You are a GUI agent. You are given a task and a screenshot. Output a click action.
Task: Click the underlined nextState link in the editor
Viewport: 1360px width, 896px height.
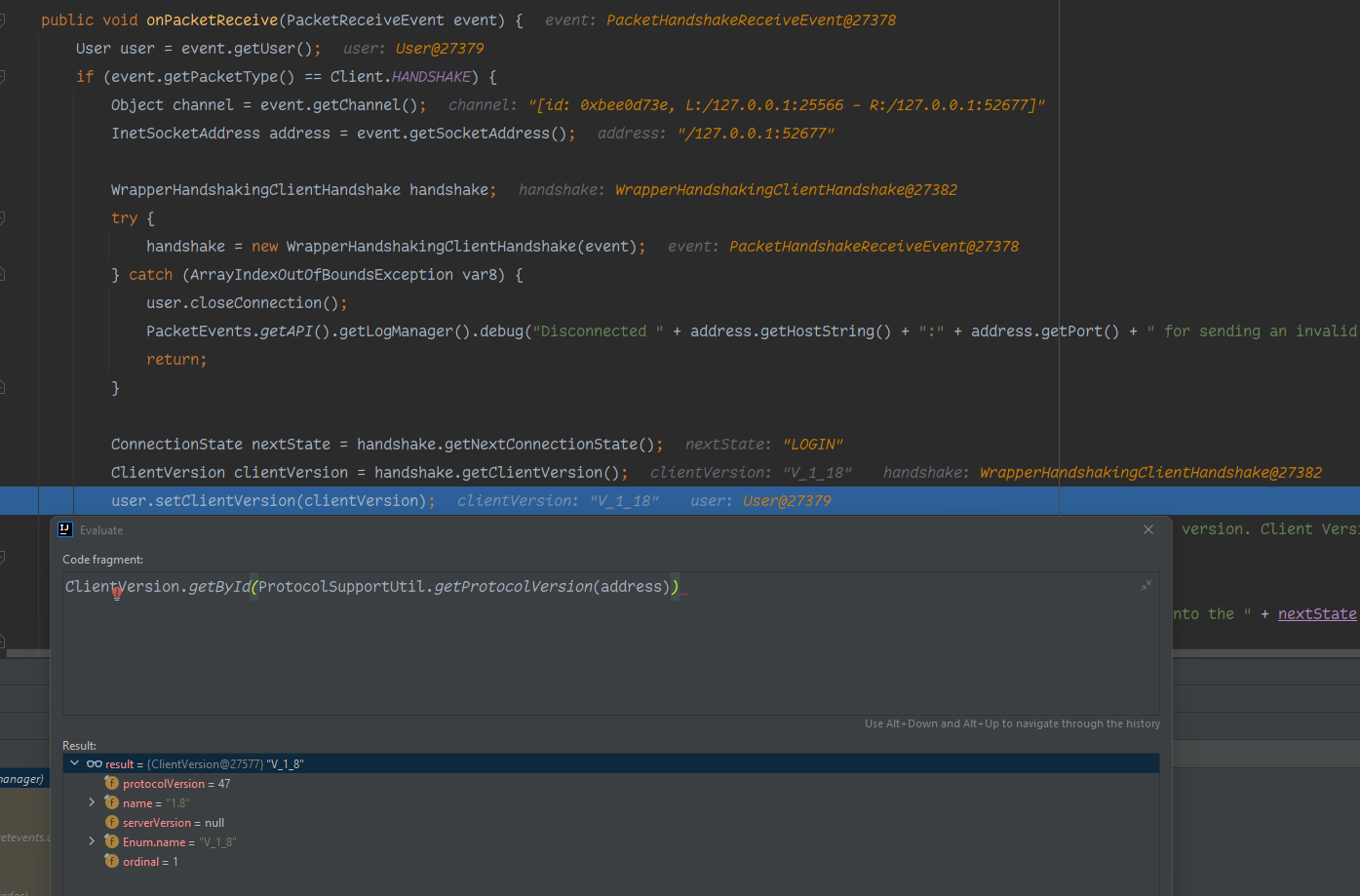pyautogui.click(x=1316, y=613)
